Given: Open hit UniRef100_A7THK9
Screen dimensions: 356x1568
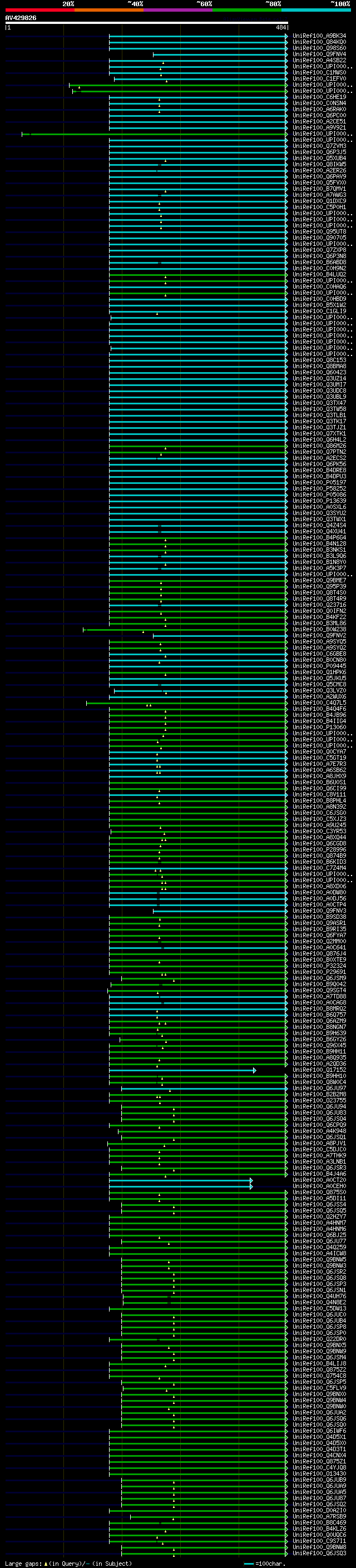Looking at the screenshot, I should (319, 1155).
